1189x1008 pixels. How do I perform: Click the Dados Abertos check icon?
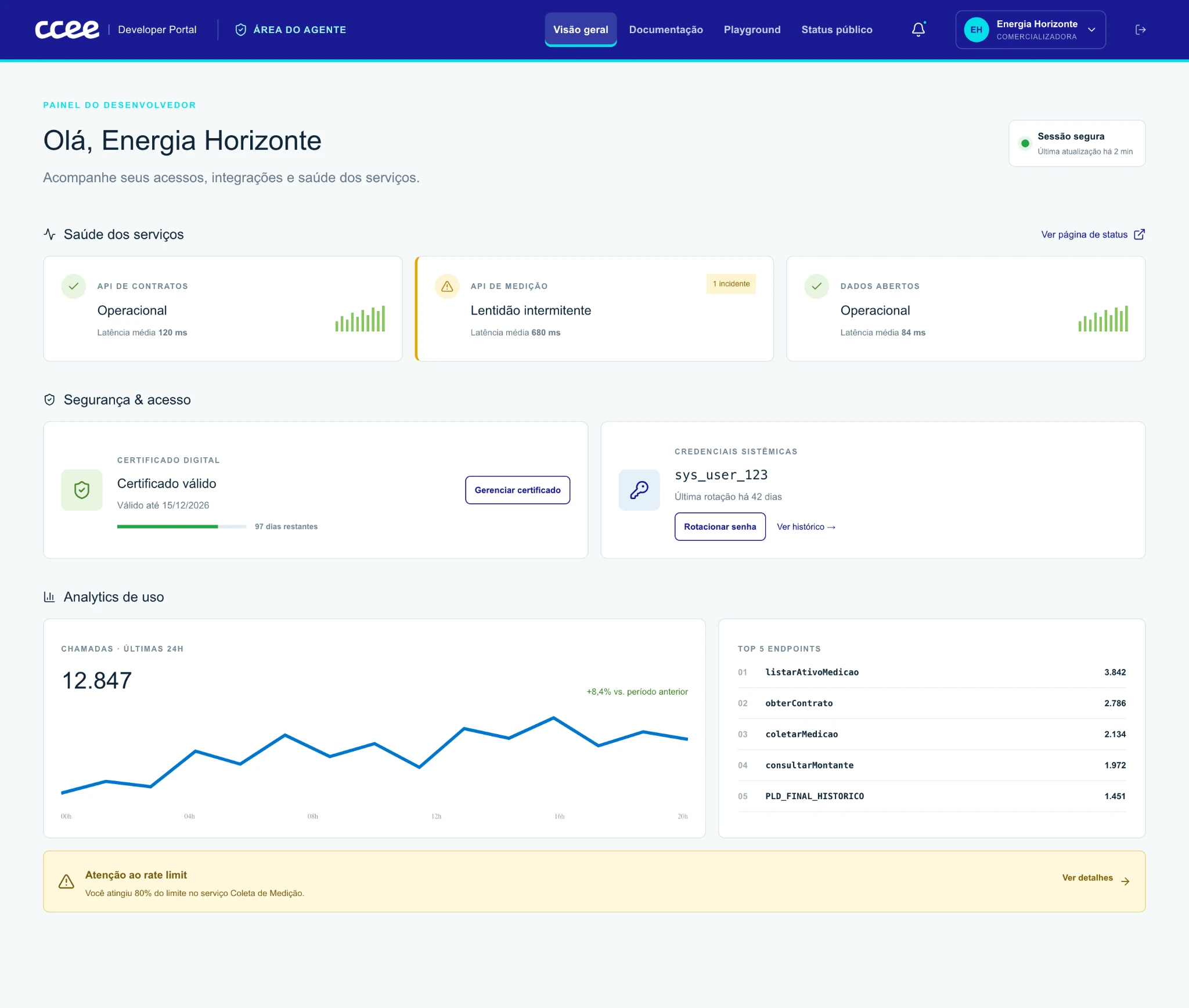816,286
